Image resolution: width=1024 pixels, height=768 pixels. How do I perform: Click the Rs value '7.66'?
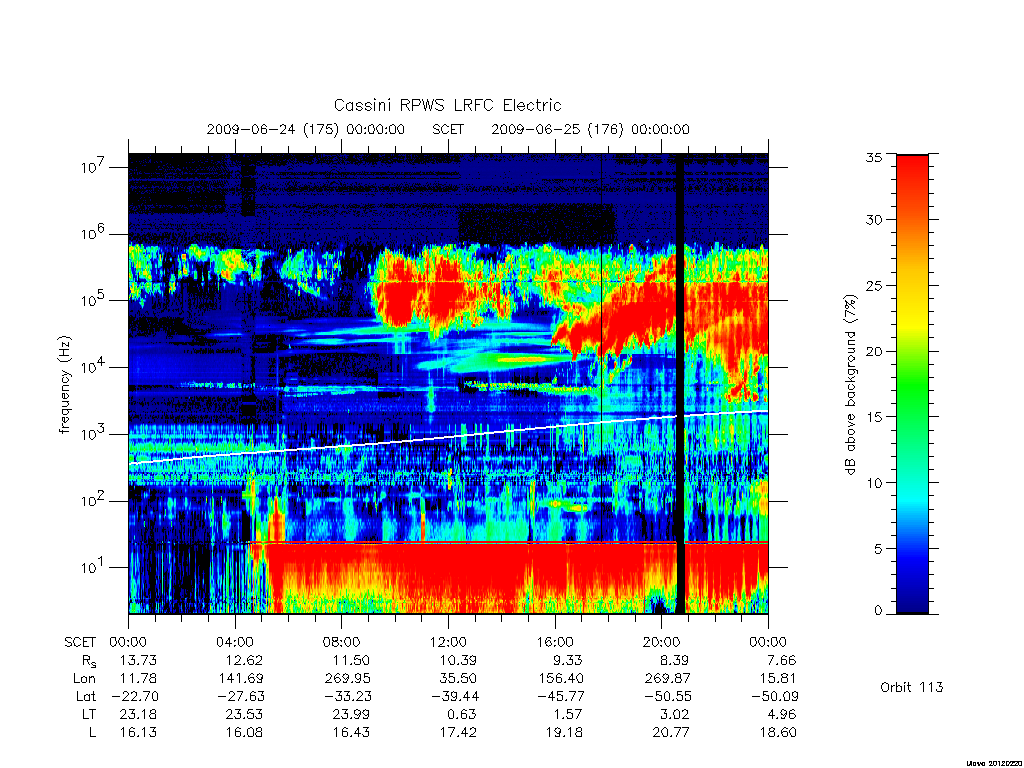782,660
